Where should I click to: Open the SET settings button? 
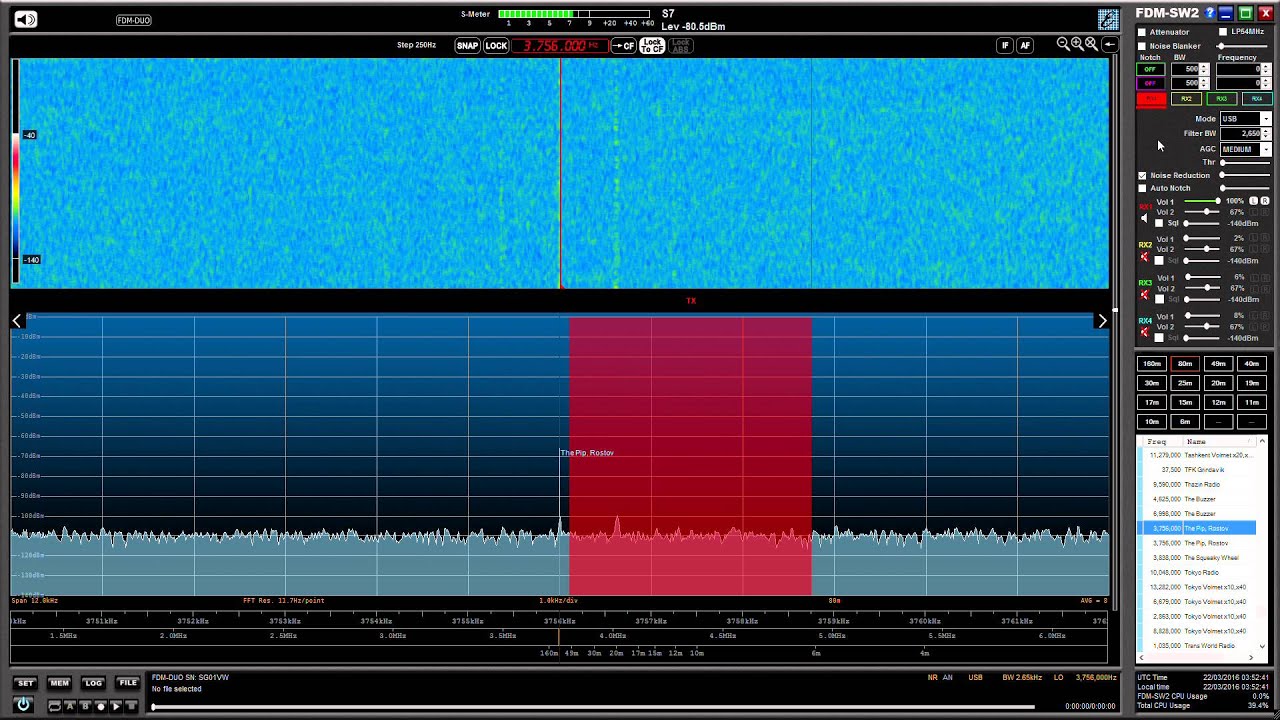(25, 683)
